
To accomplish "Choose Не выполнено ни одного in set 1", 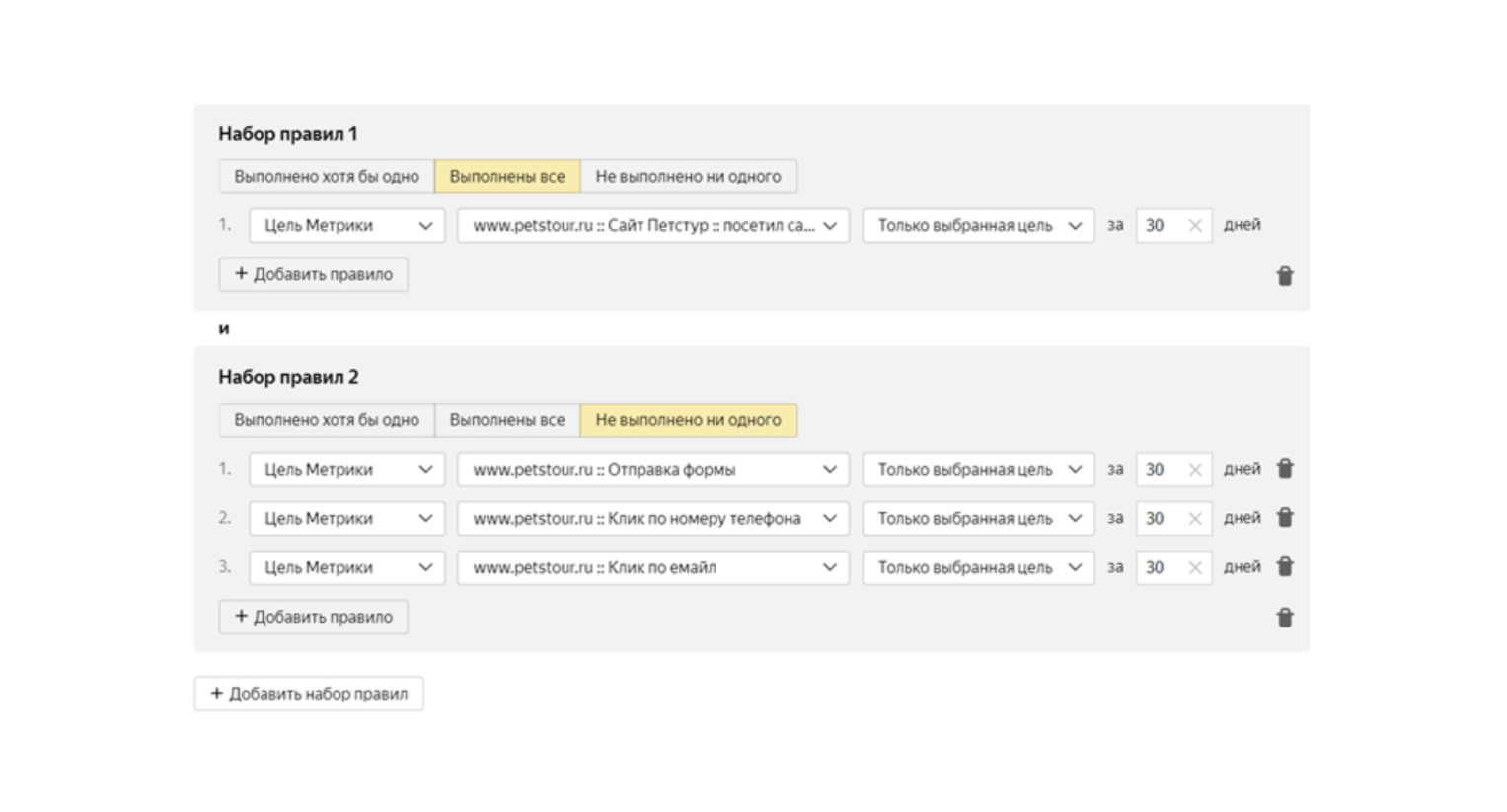I will [x=688, y=177].
